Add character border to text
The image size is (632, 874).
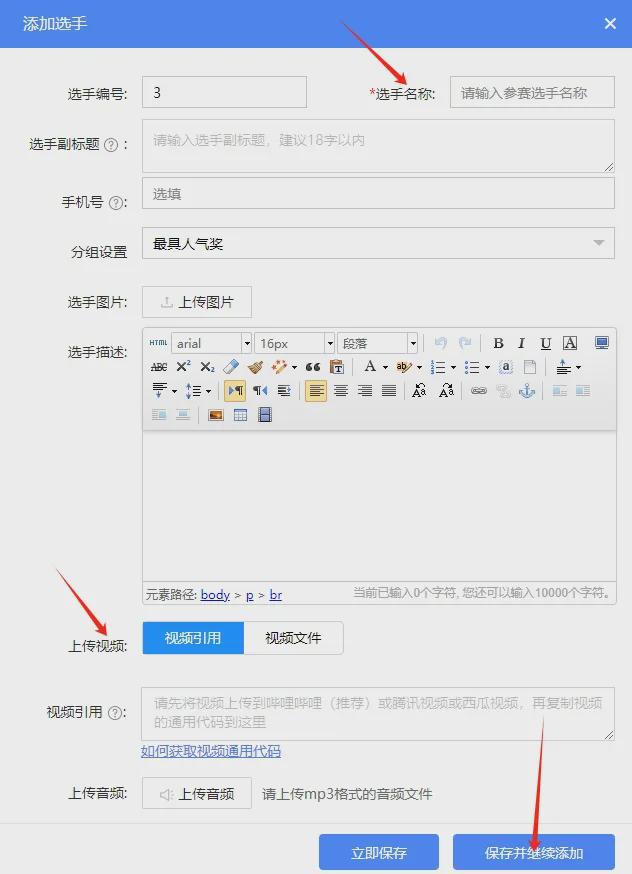coord(570,343)
